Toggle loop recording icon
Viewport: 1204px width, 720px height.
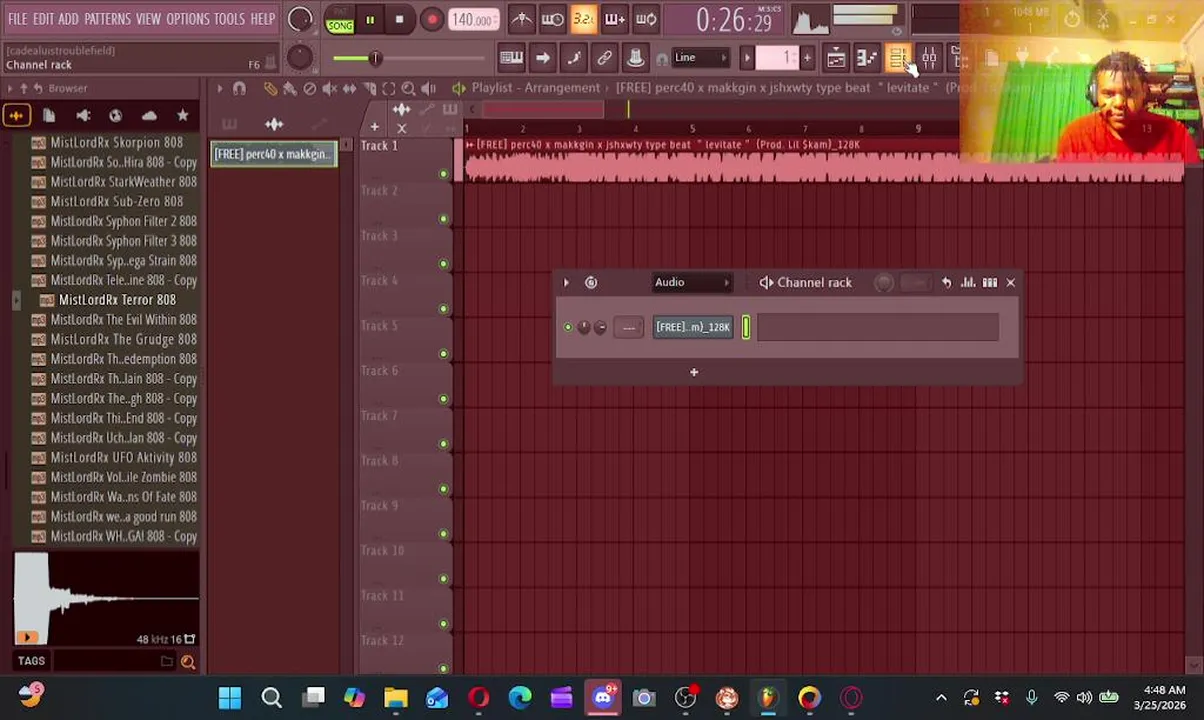[646, 19]
